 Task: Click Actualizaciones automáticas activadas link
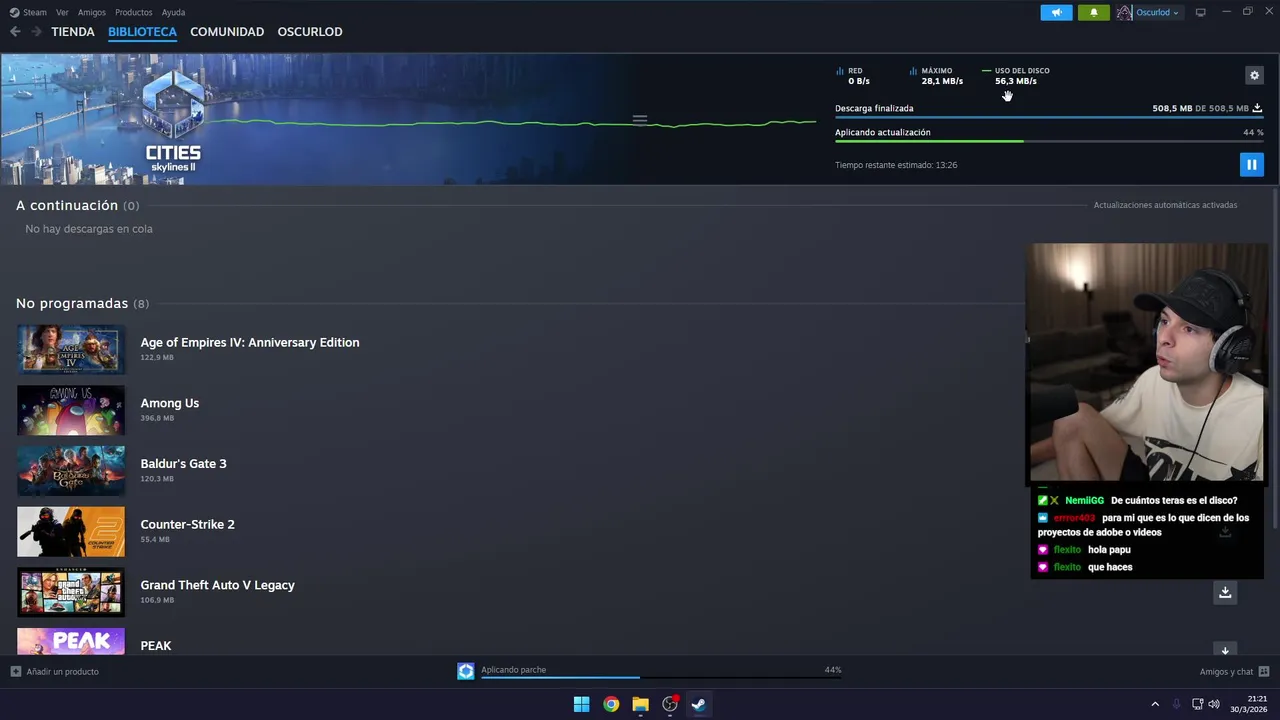pos(1165,205)
